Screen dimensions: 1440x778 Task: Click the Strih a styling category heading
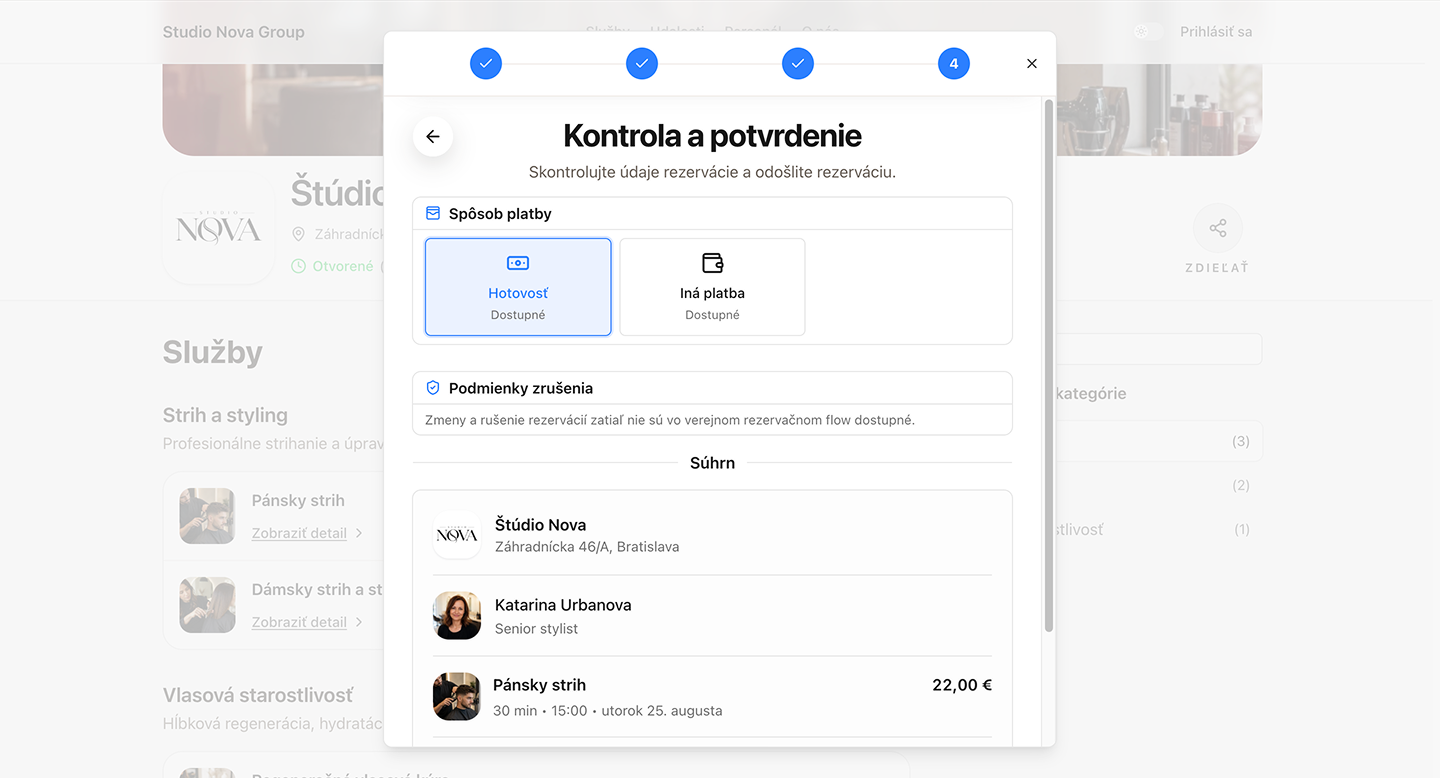point(225,415)
